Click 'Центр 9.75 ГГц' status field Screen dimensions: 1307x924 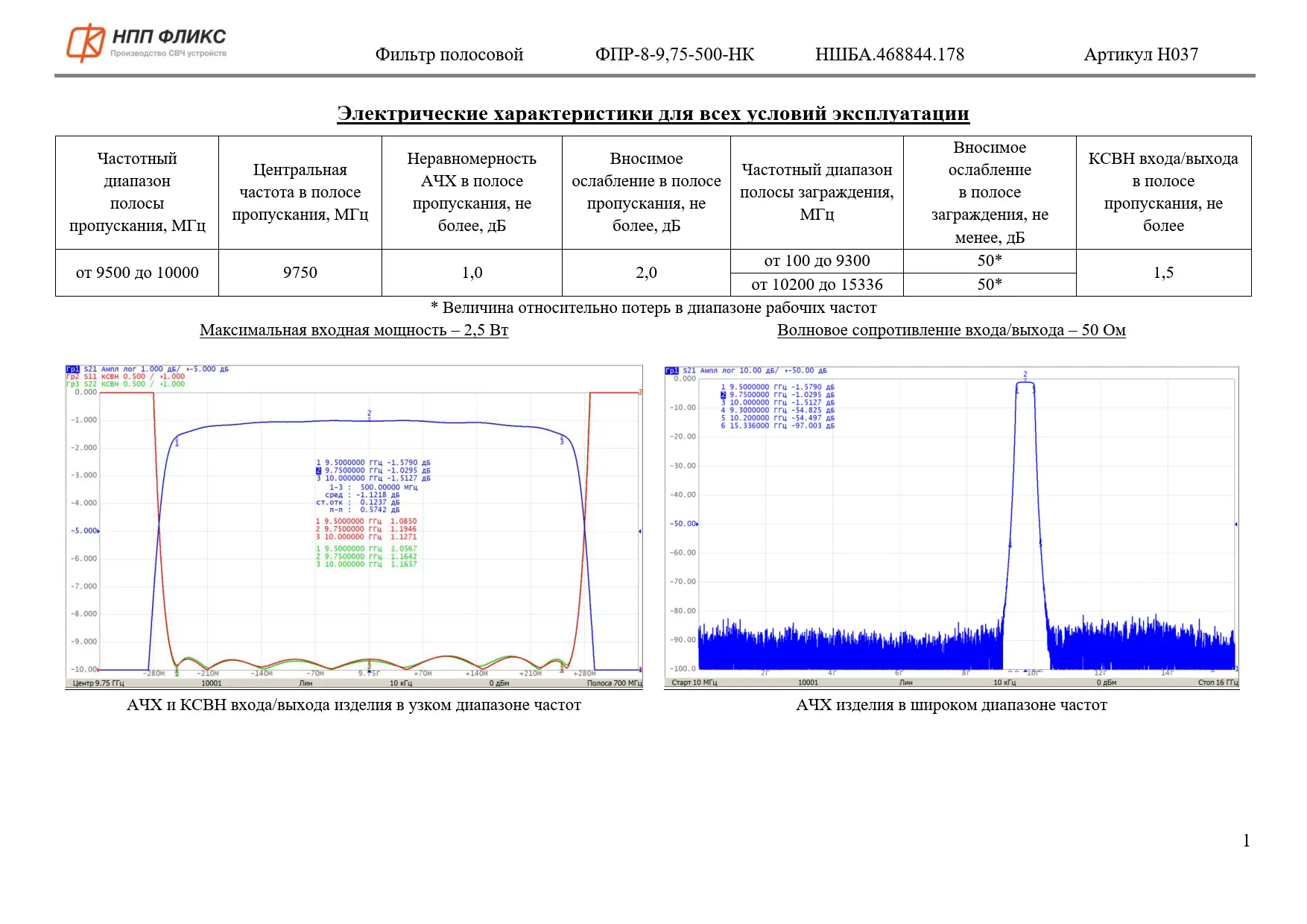[98, 683]
